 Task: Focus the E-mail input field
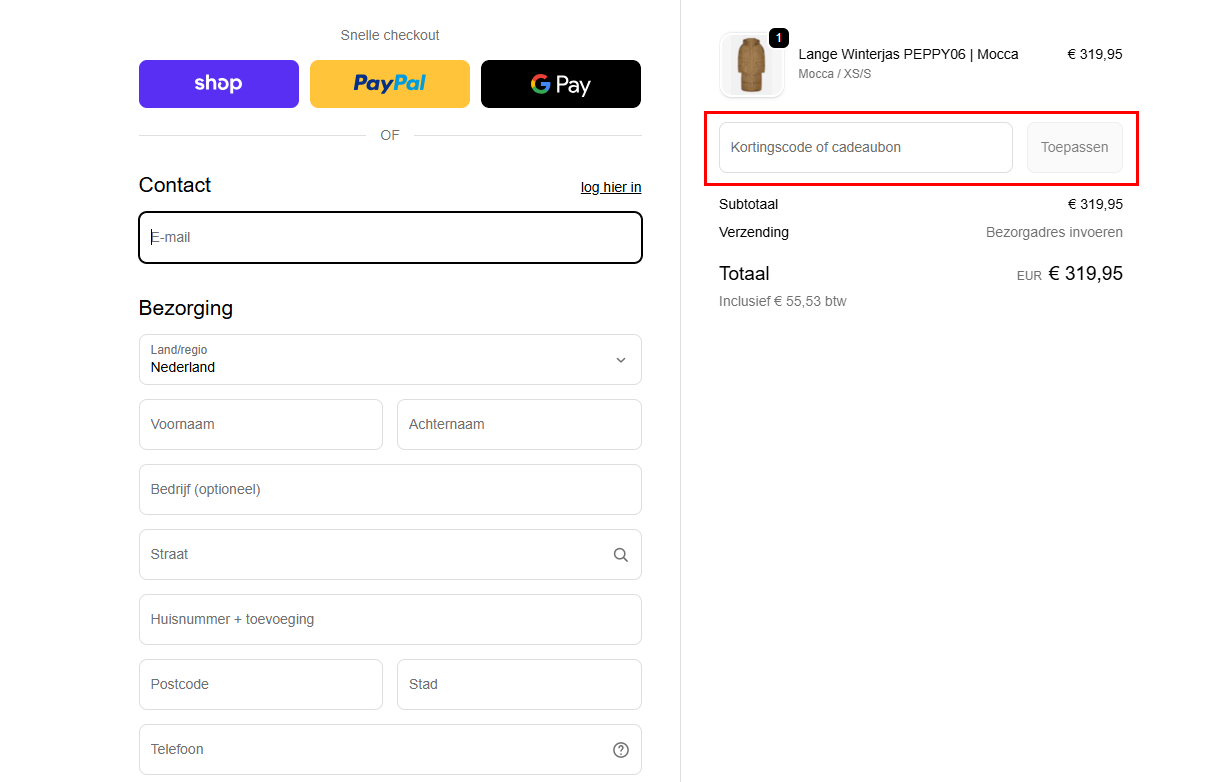pyautogui.click(x=390, y=238)
